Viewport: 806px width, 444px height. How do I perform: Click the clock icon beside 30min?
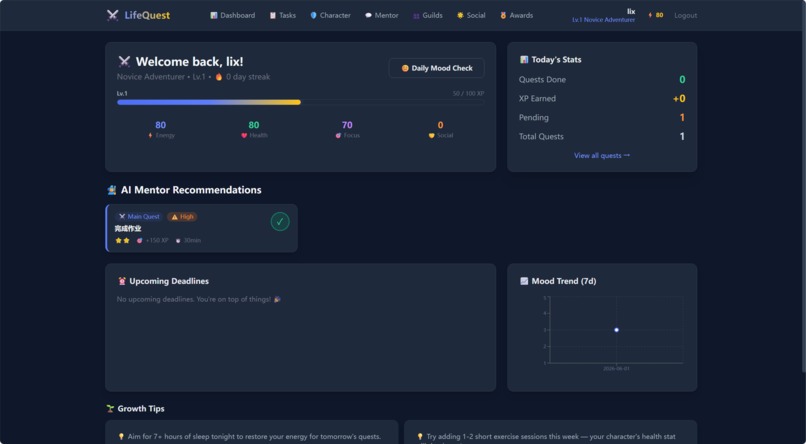[x=178, y=240]
